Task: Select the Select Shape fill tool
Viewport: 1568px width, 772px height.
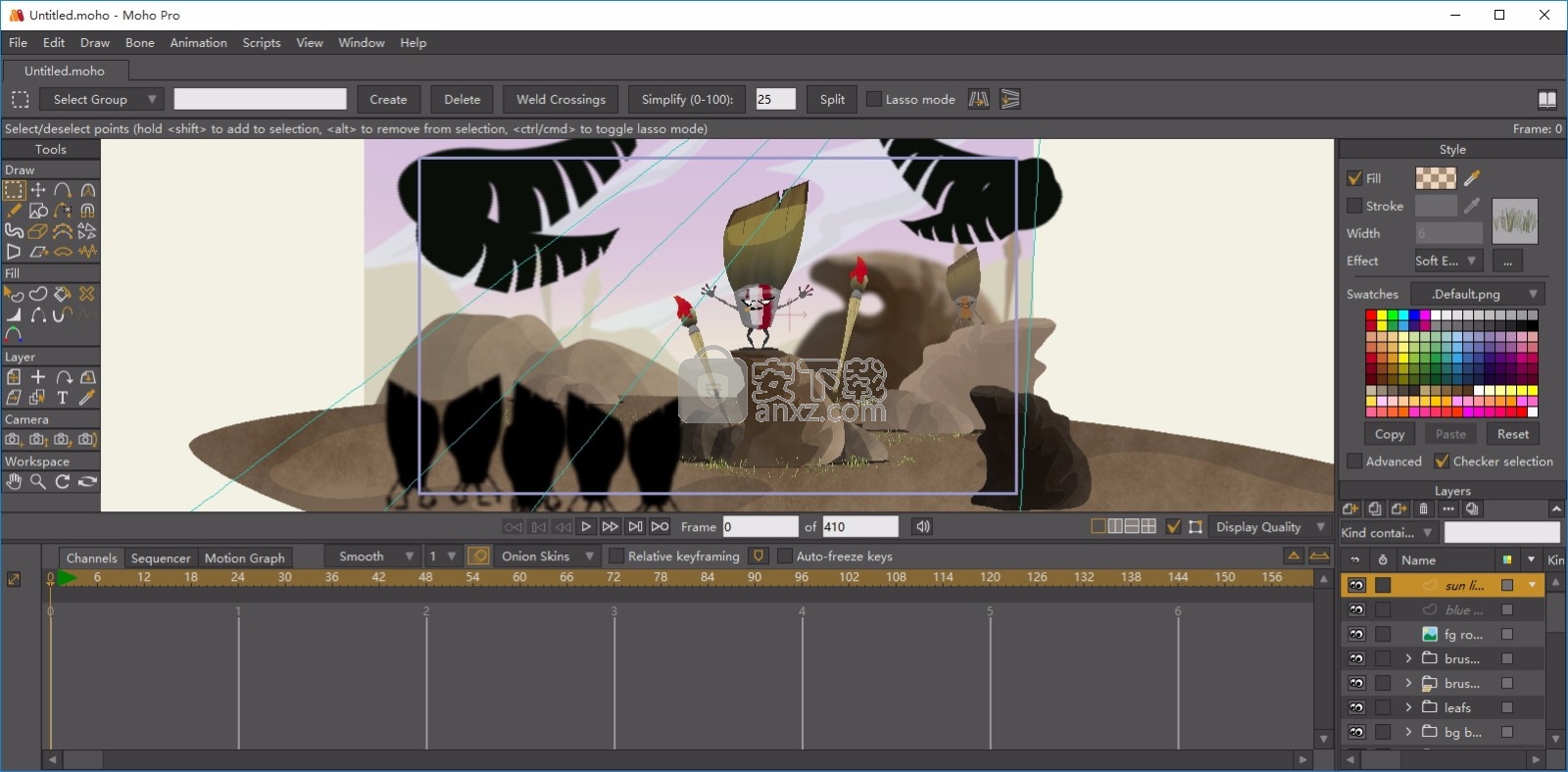Action: pos(14,294)
